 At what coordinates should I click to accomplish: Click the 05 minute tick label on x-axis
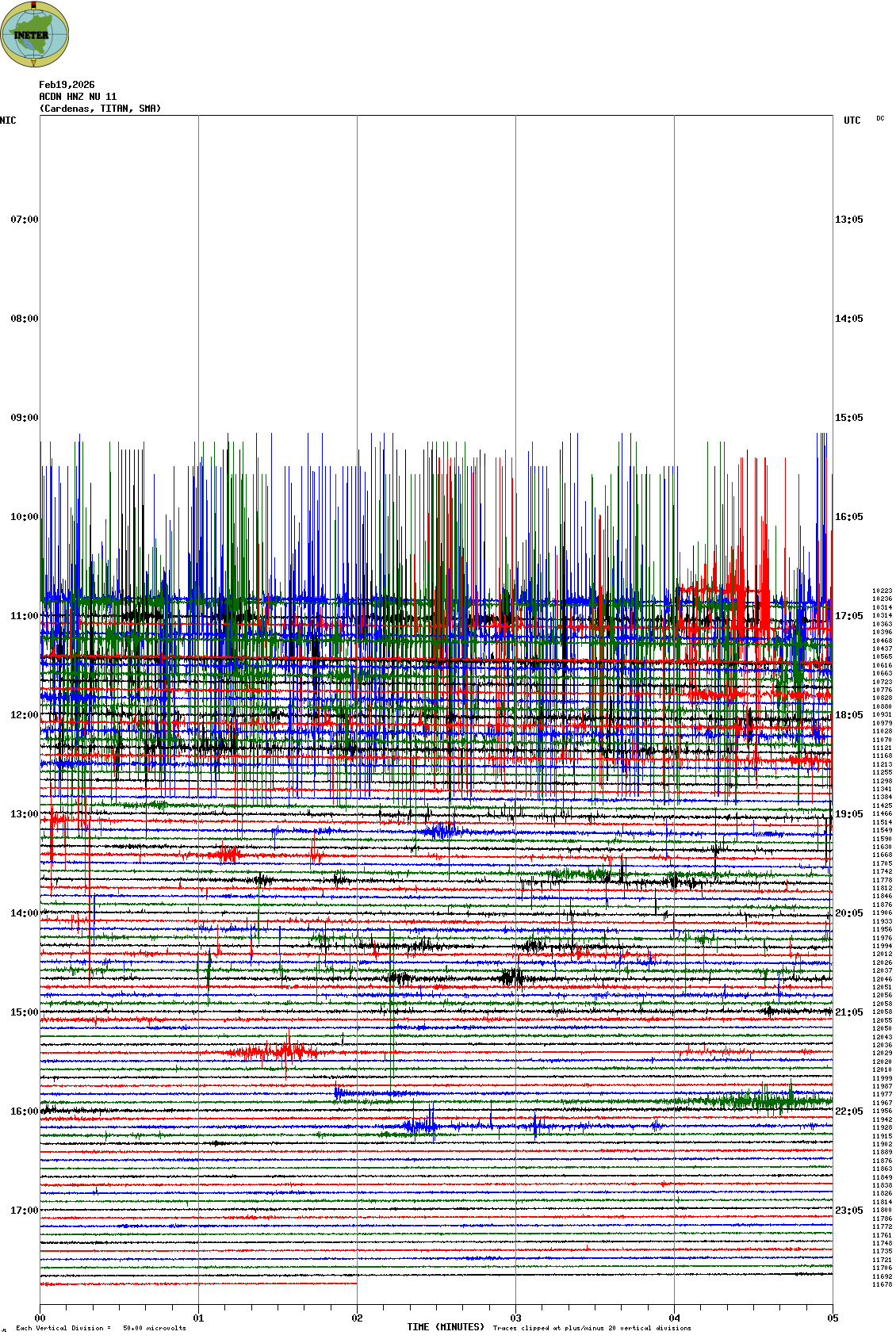[833, 1318]
